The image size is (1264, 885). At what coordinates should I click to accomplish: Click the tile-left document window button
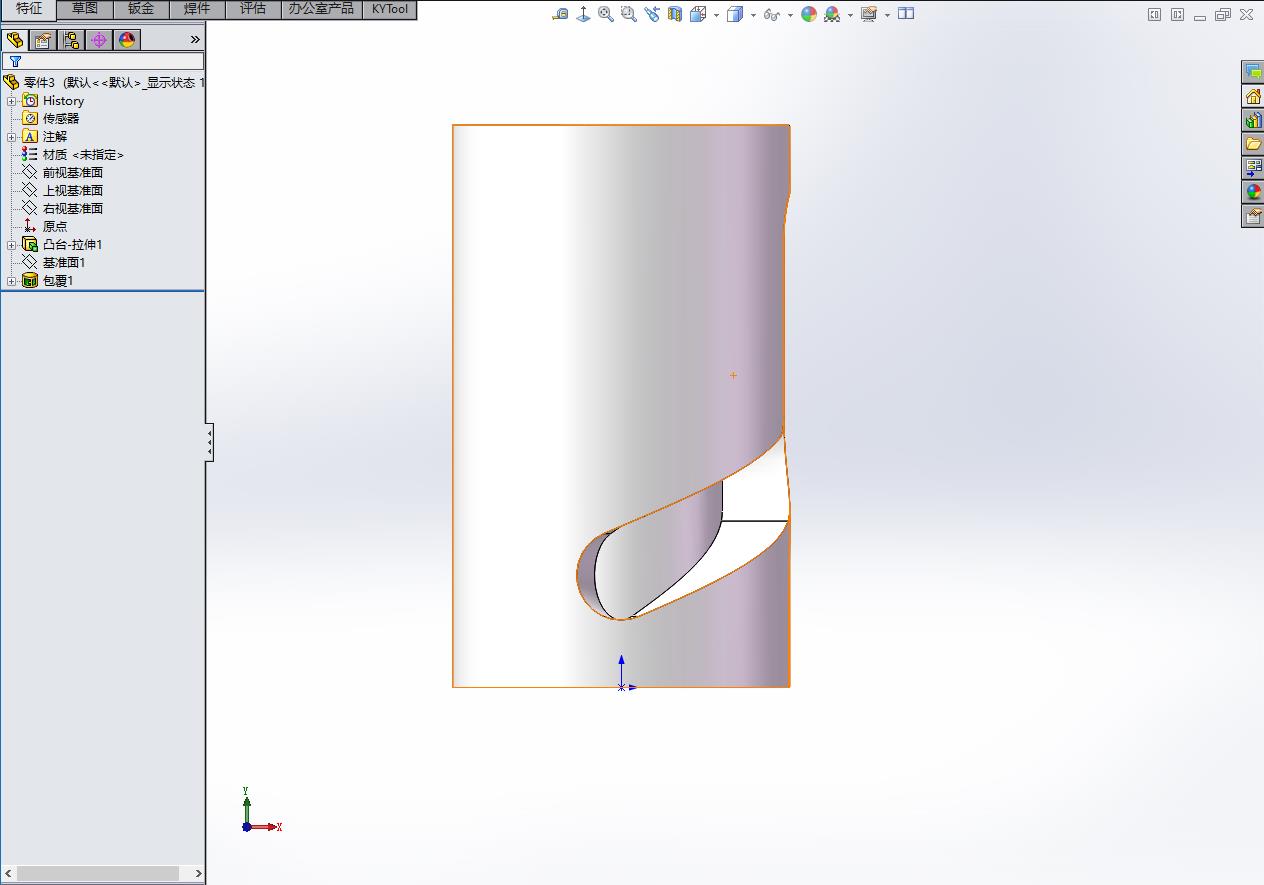1154,14
